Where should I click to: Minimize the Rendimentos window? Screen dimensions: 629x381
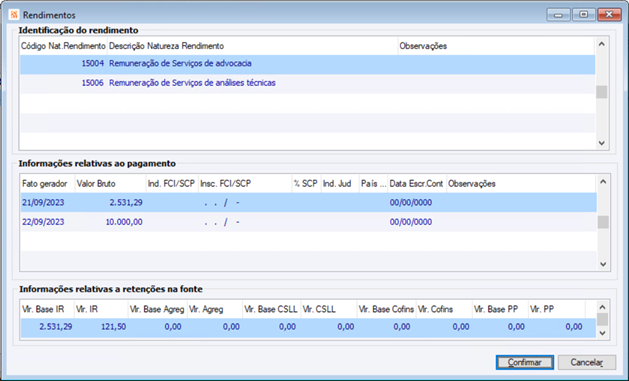558,15
